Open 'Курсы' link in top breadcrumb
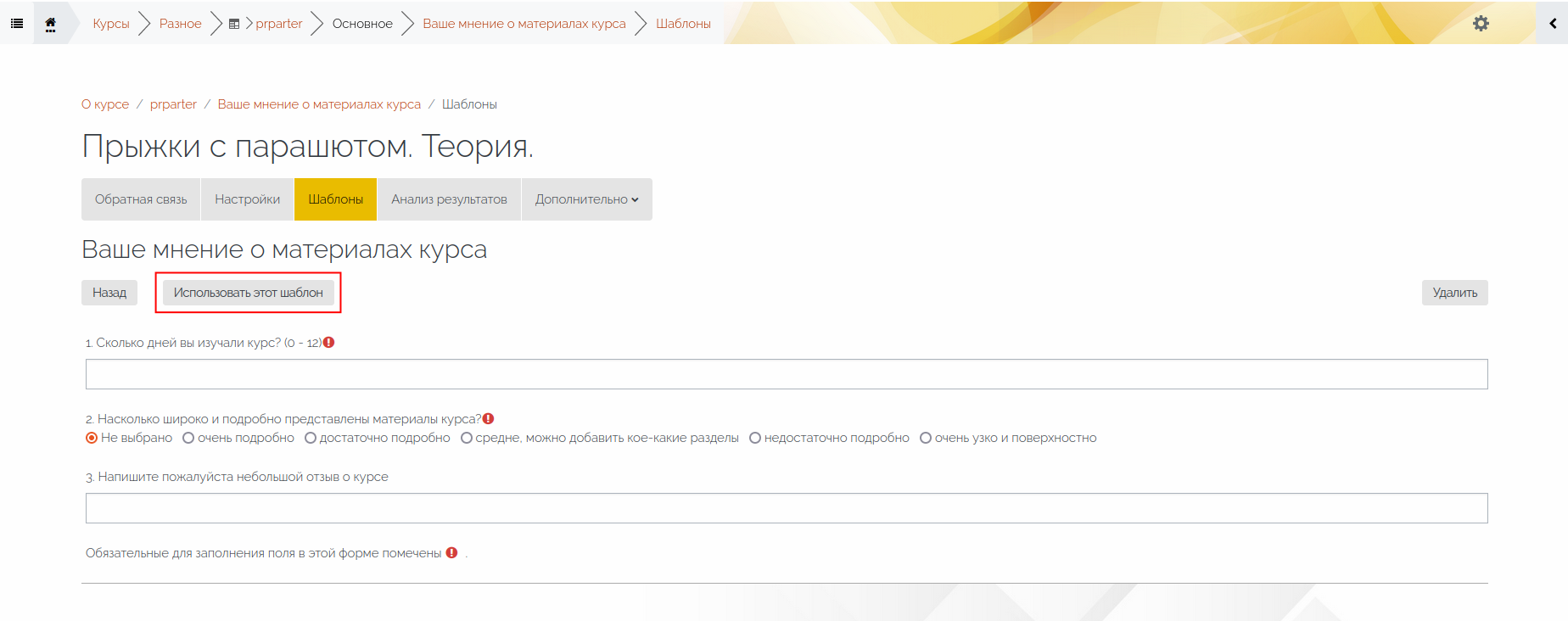Image resolution: width=1568 pixels, height=621 pixels. 111,24
